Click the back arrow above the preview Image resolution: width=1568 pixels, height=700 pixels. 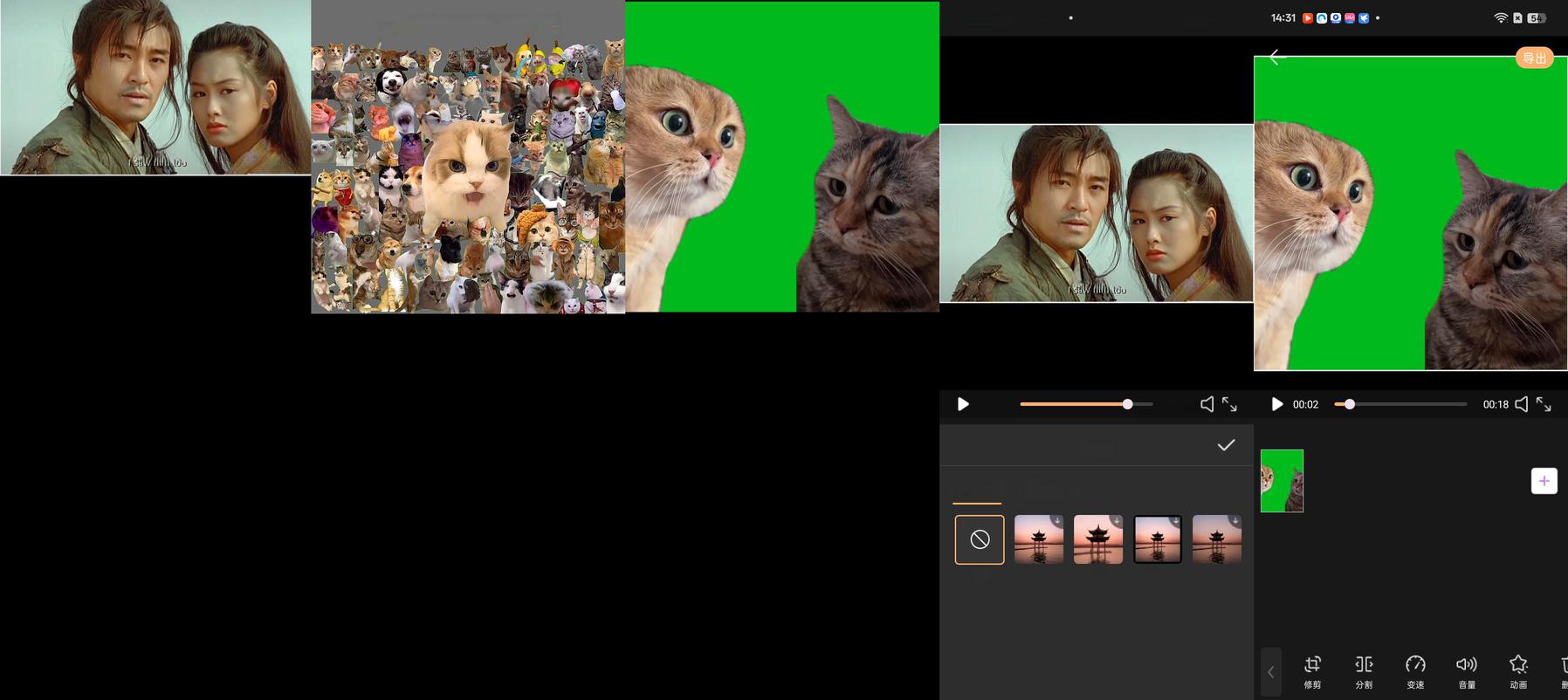tap(1277, 58)
